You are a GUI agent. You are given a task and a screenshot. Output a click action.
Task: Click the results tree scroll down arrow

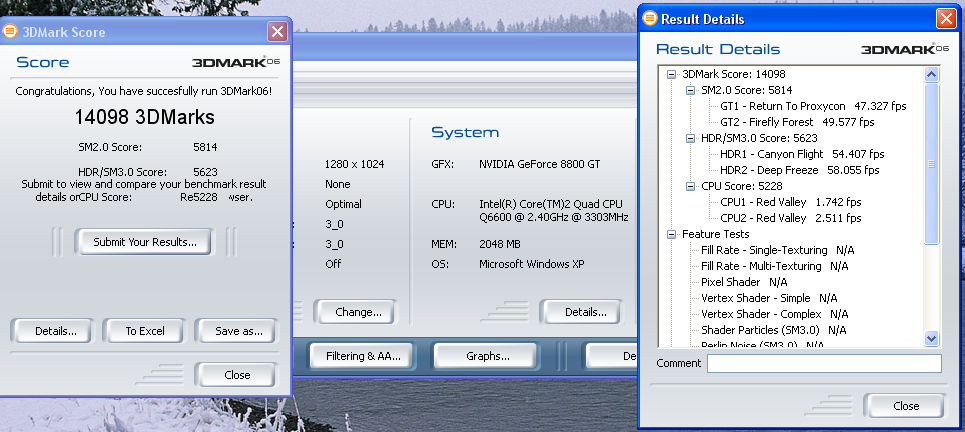click(931, 338)
